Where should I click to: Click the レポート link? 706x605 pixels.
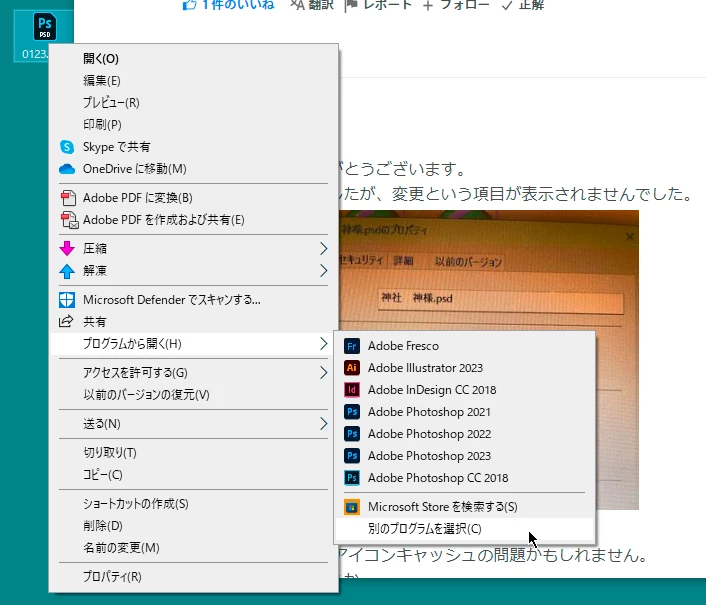387,5
